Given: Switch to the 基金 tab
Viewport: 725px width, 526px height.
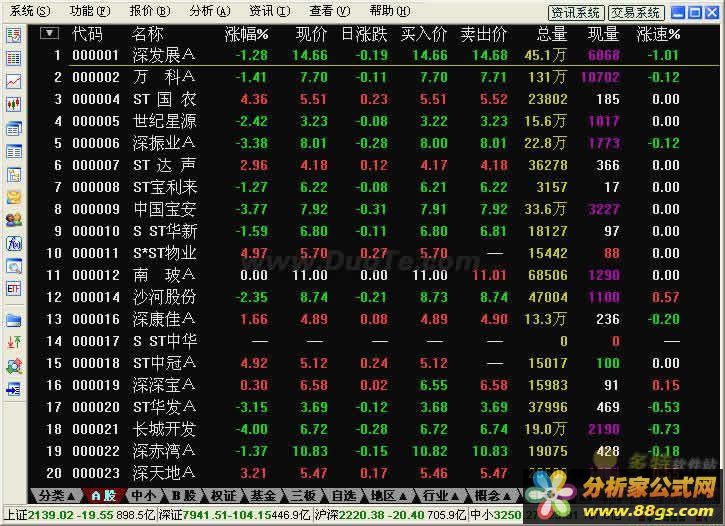Looking at the screenshot, I should (263, 495).
